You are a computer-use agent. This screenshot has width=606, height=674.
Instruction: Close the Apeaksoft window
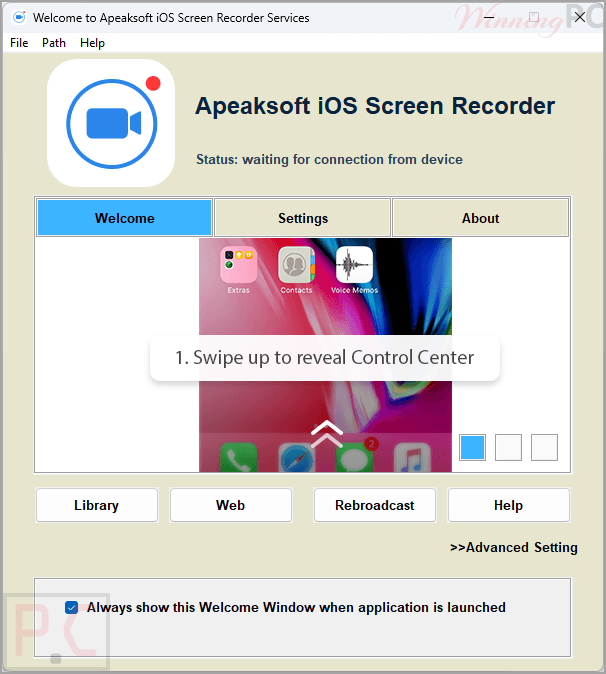click(x=580, y=17)
